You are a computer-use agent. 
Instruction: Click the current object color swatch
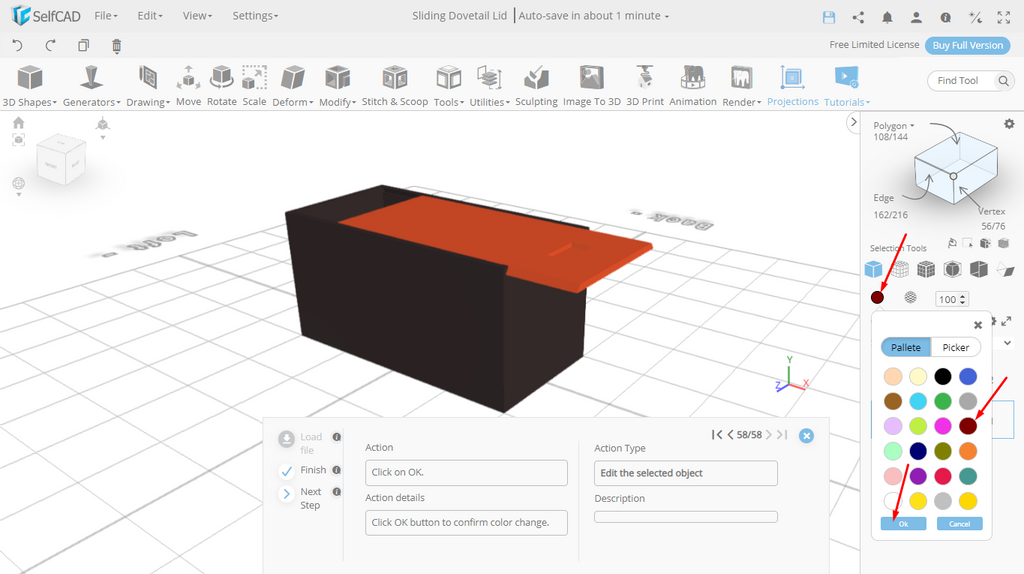click(877, 298)
